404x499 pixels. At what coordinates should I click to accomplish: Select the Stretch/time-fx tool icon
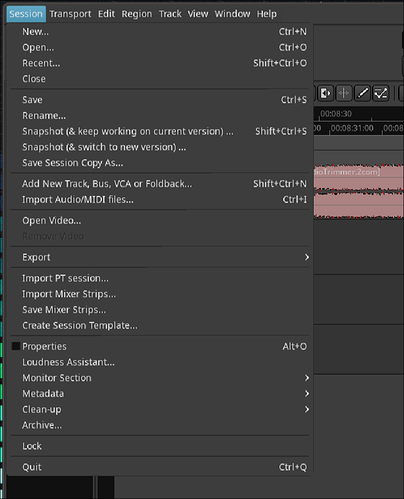pos(344,93)
